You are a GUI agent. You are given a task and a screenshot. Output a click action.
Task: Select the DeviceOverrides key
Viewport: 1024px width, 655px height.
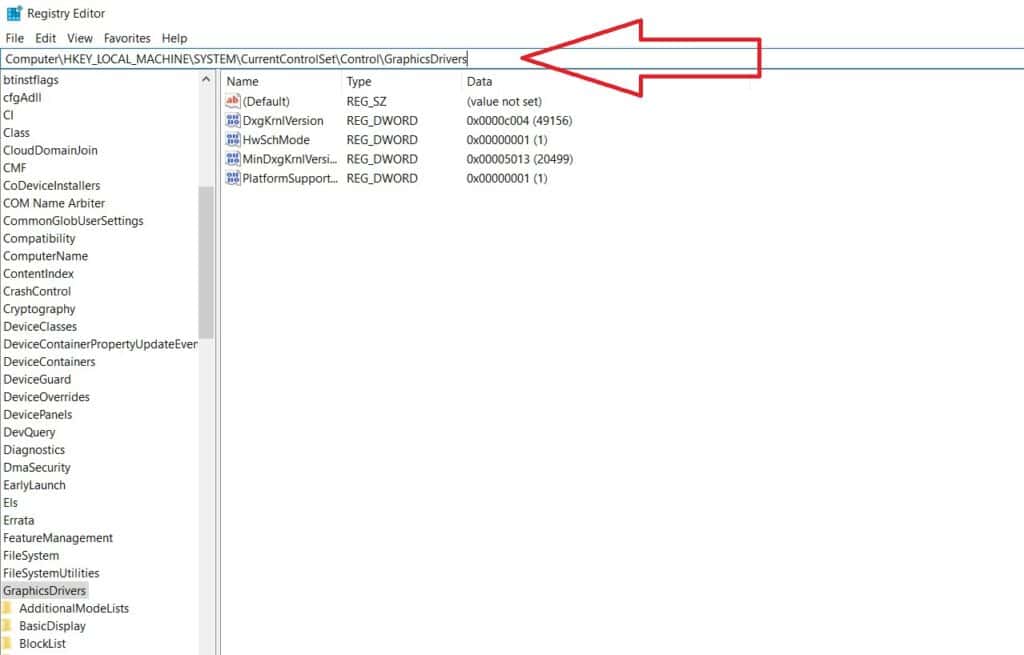46,397
